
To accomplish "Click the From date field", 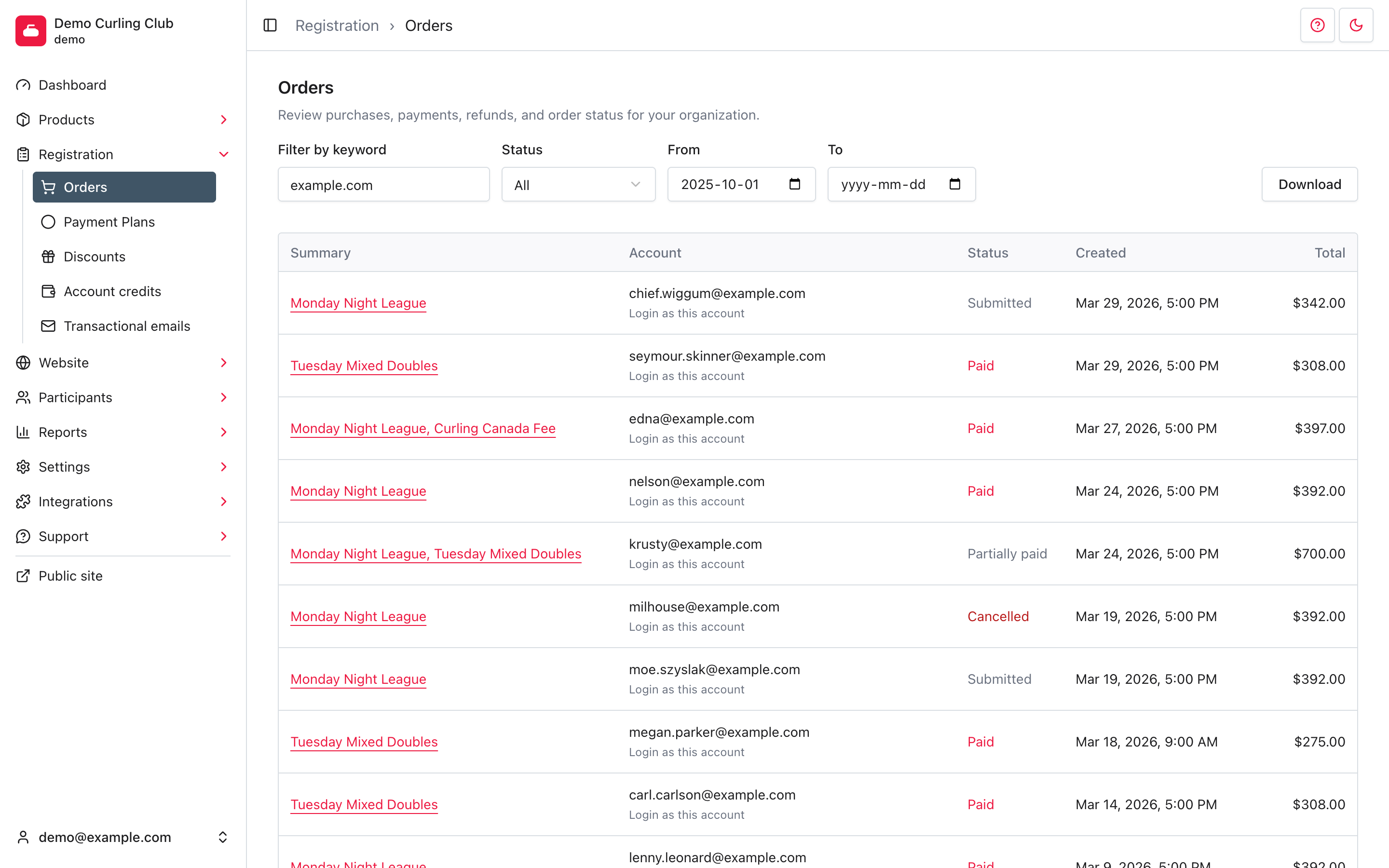I will click(741, 184).
